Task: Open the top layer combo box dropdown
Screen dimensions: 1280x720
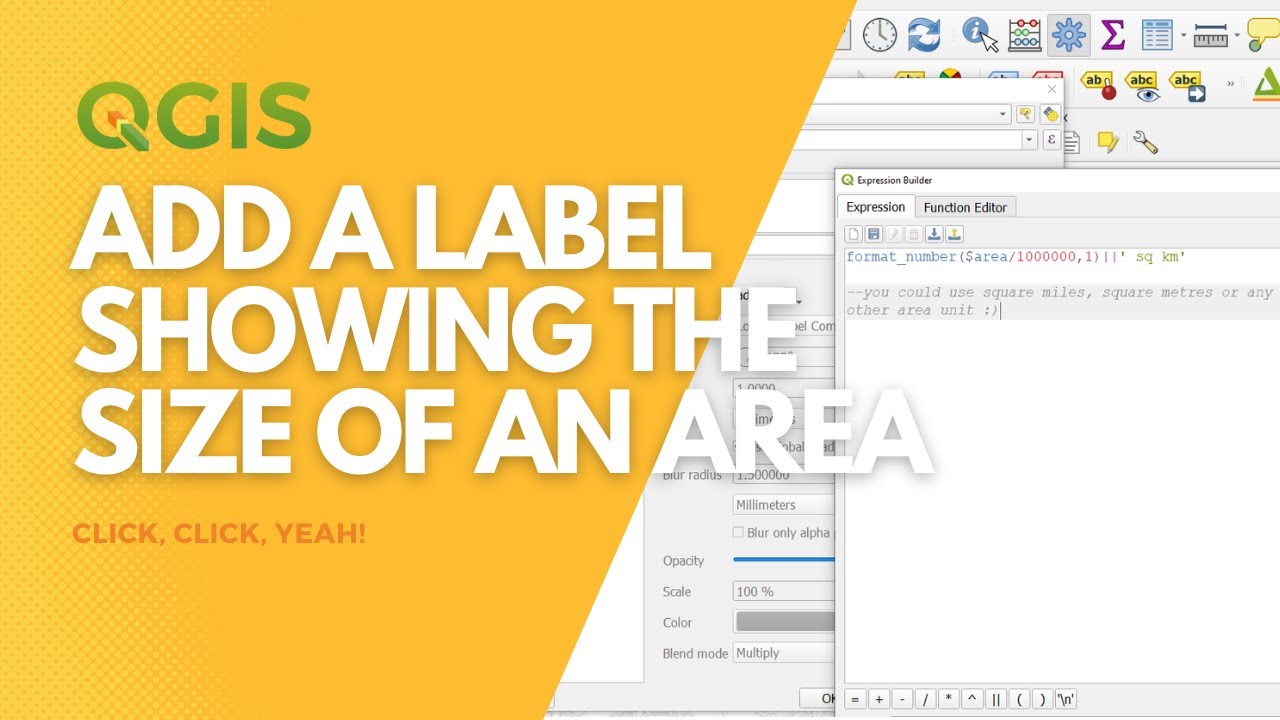Action: click(x=1004, y=115)
